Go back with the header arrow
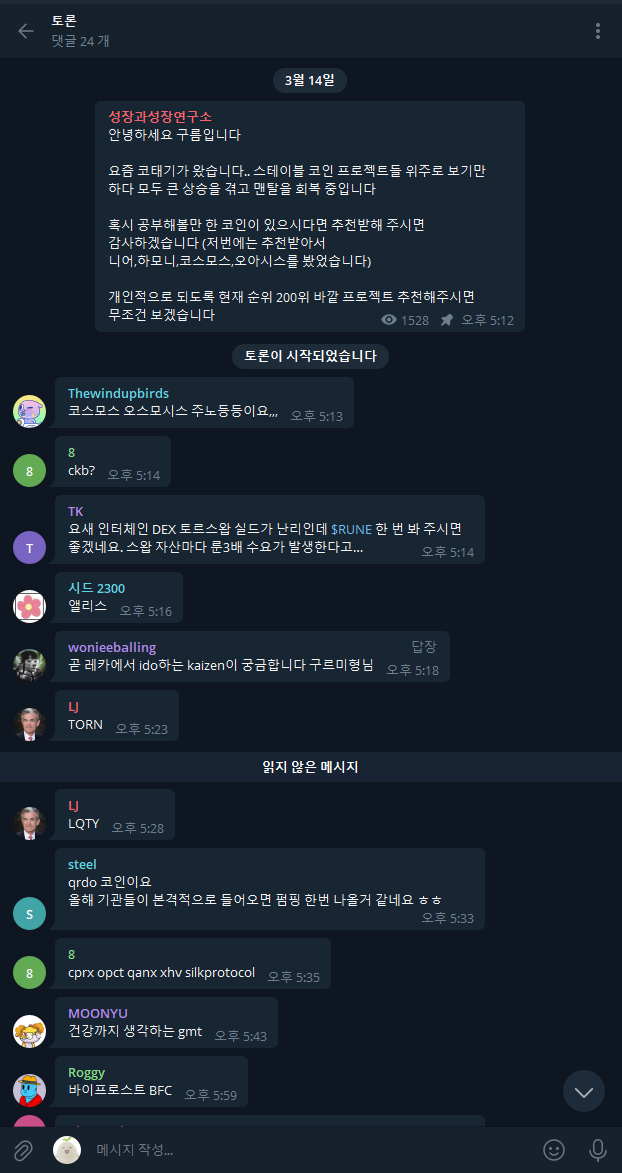The width and height of the screenshot is (622, 1173). pyautogui.click(x=26, y=31)
